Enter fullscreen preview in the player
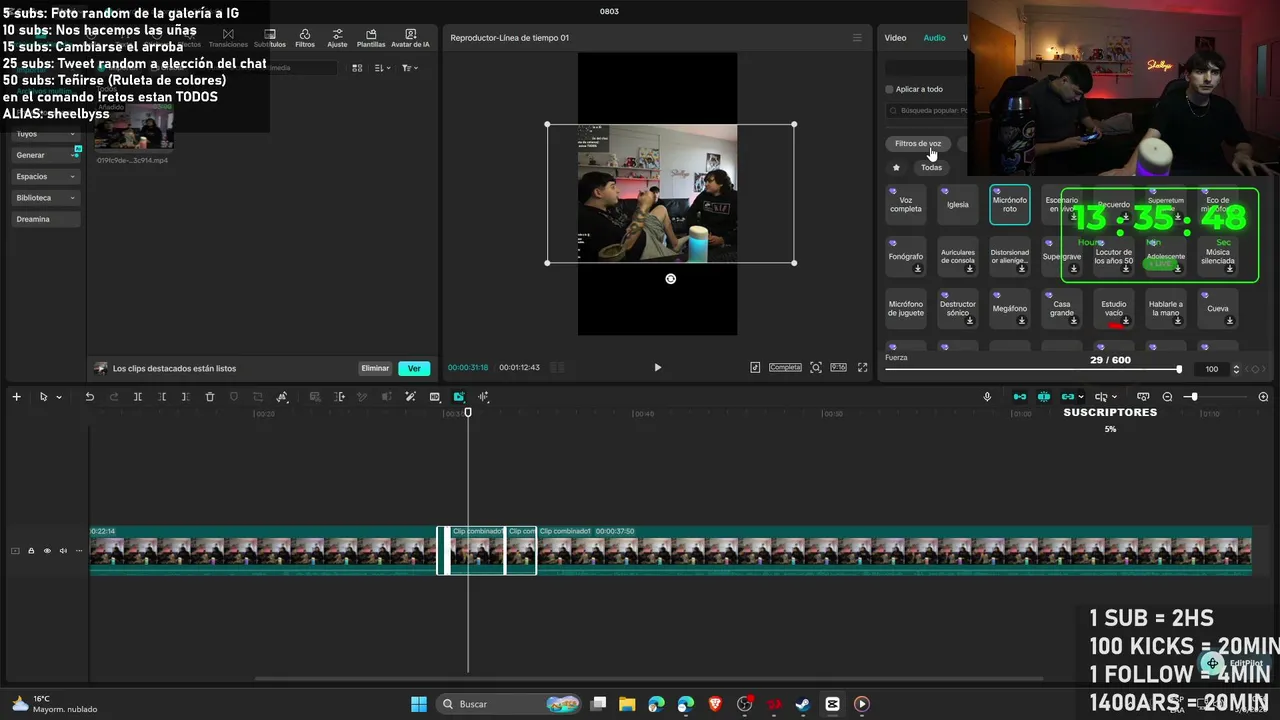The height and width of the screenshot is (720, 1280). click(x=863, y=367)
